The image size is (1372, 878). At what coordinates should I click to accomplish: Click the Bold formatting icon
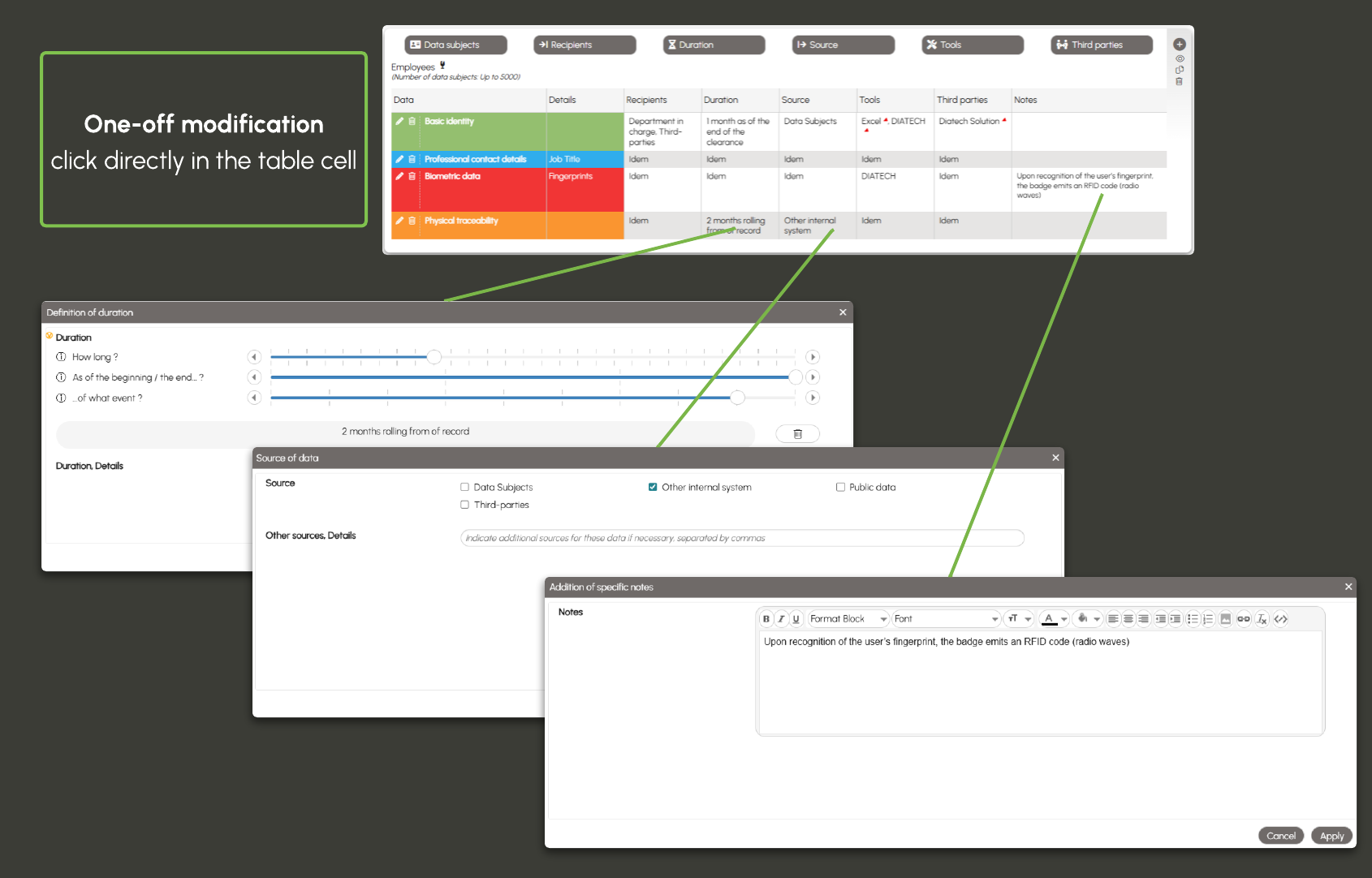coord(766,619)
